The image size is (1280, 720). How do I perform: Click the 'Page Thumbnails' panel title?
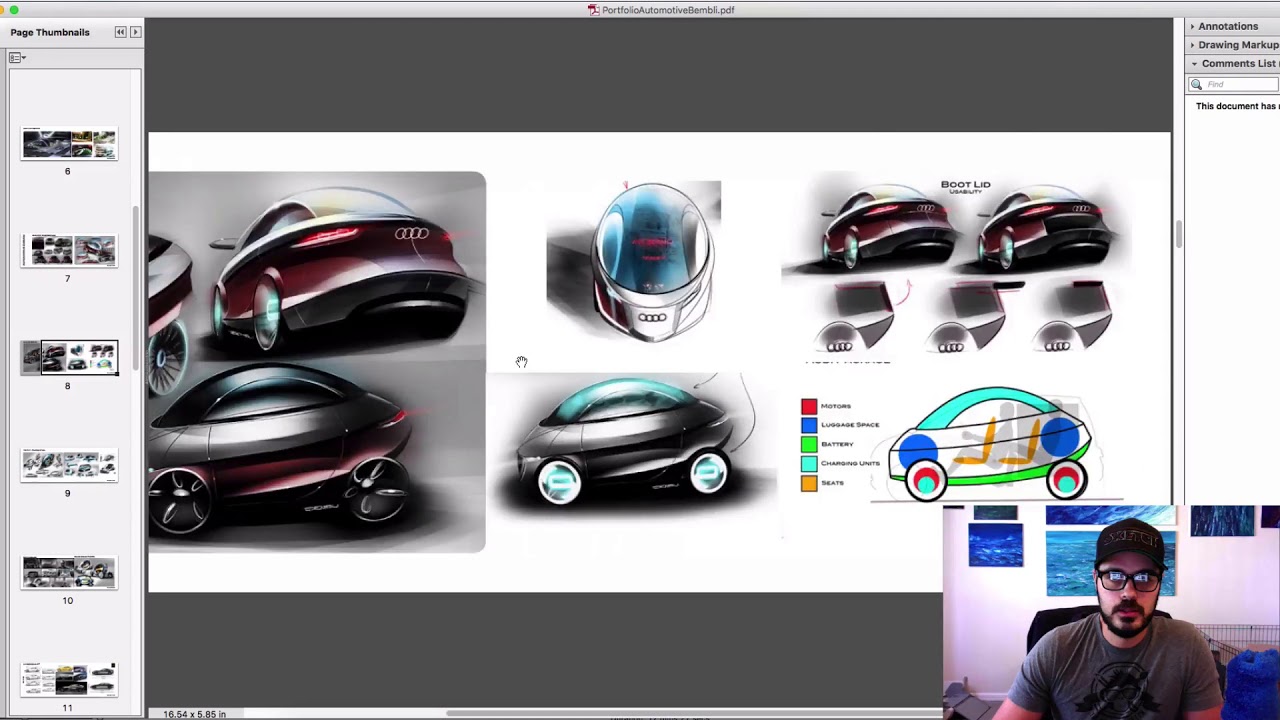click(50, 32)
